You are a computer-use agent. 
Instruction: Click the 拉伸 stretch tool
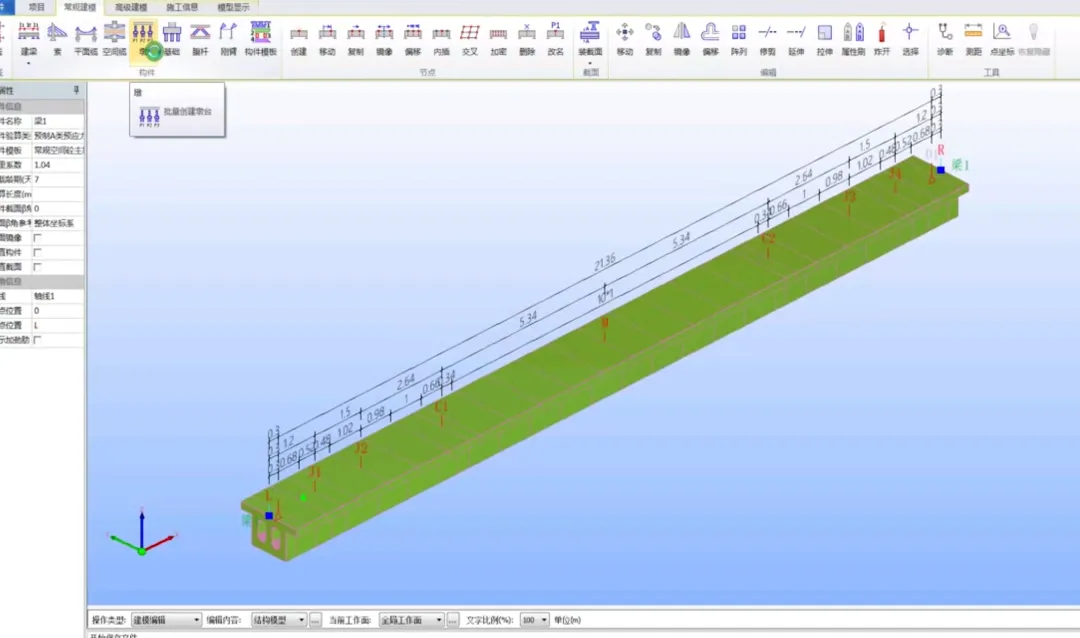coord(824,39)
